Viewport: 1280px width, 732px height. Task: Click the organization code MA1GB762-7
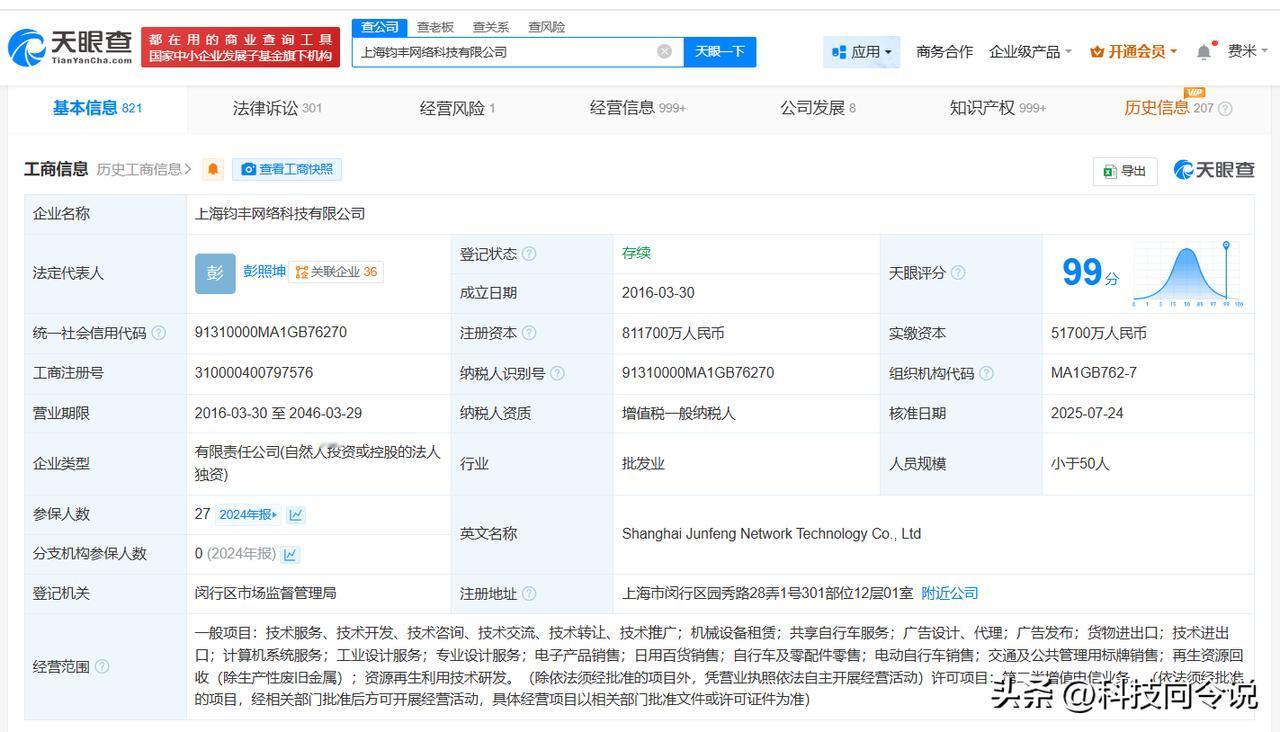1094,372
